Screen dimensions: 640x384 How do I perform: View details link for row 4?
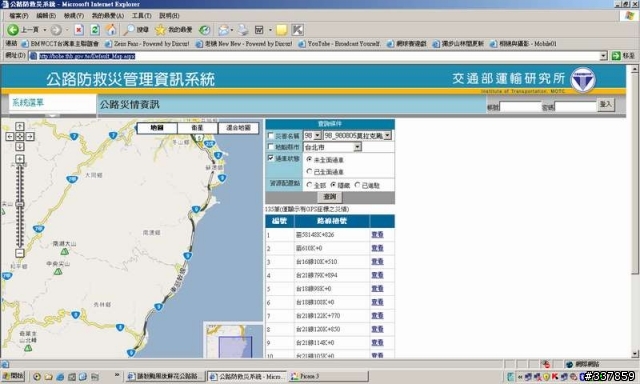(x=377, y=275)
